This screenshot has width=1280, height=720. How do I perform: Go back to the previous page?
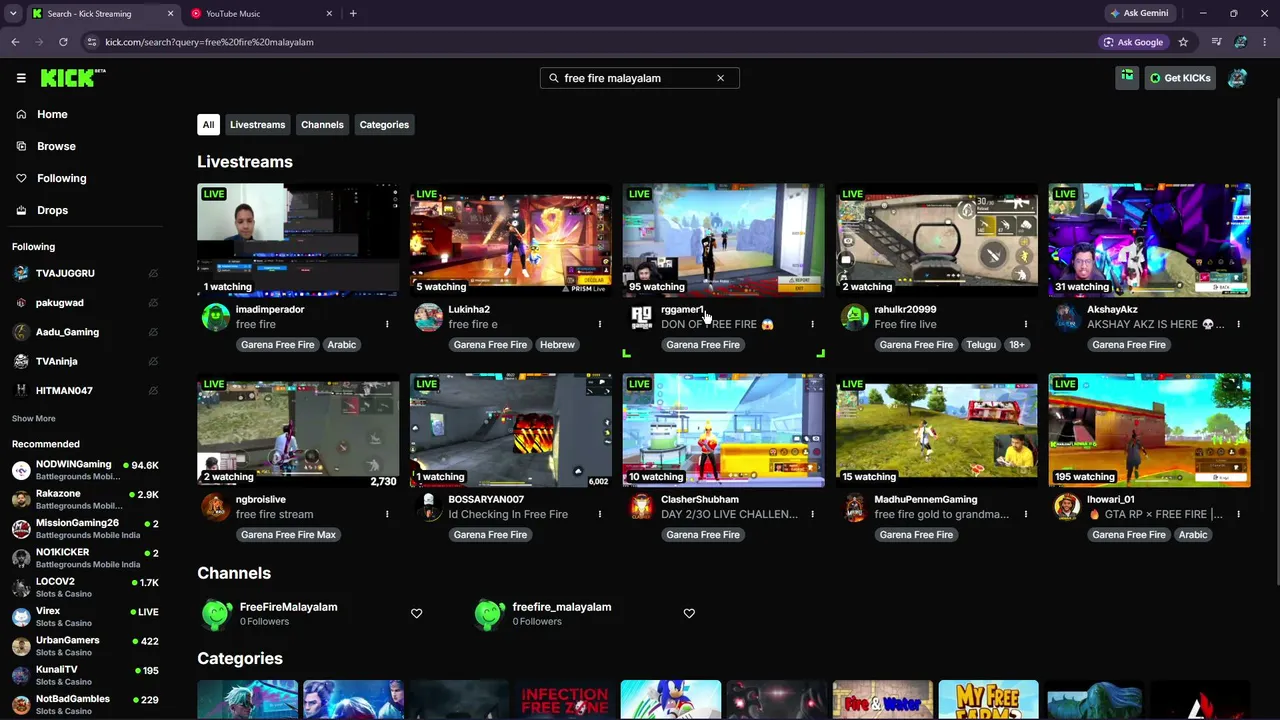coord(15,42)
